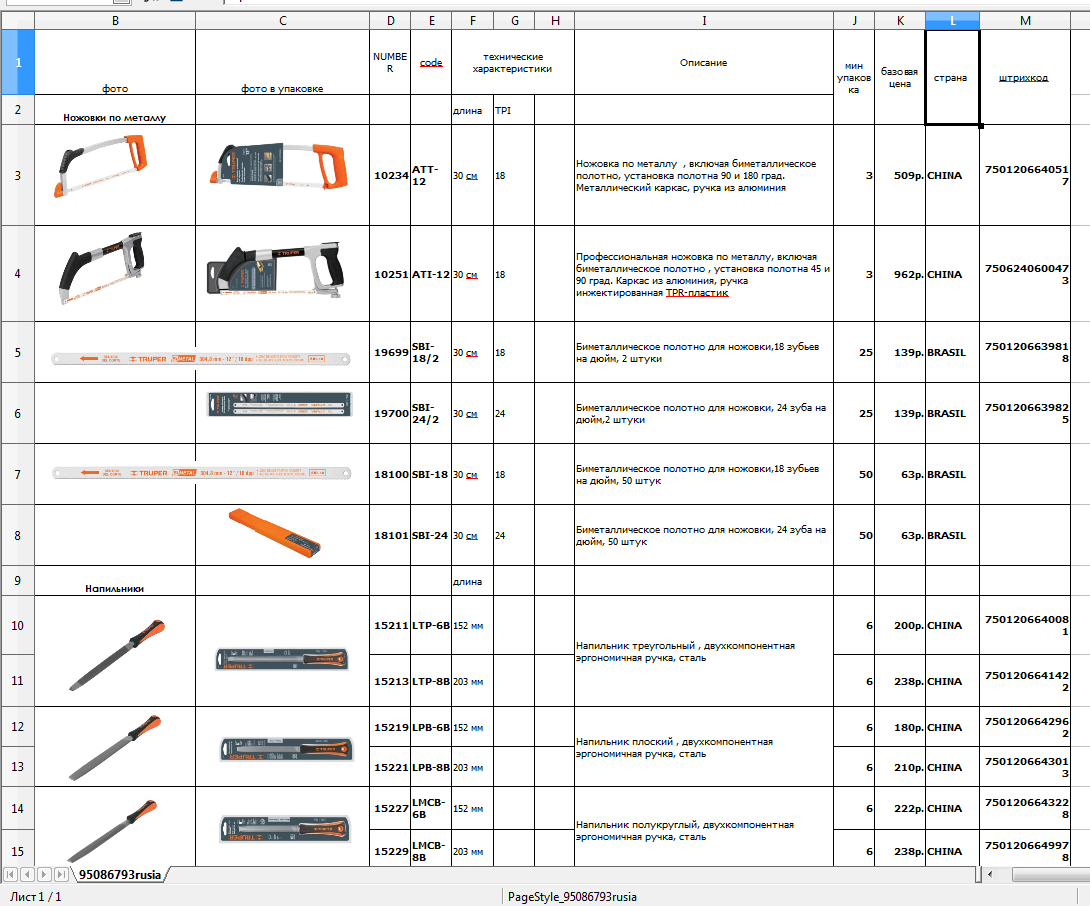Click the 'штрихкод' header cell
Screen dimensions: 1090x906
click(x=1025, y=77)
